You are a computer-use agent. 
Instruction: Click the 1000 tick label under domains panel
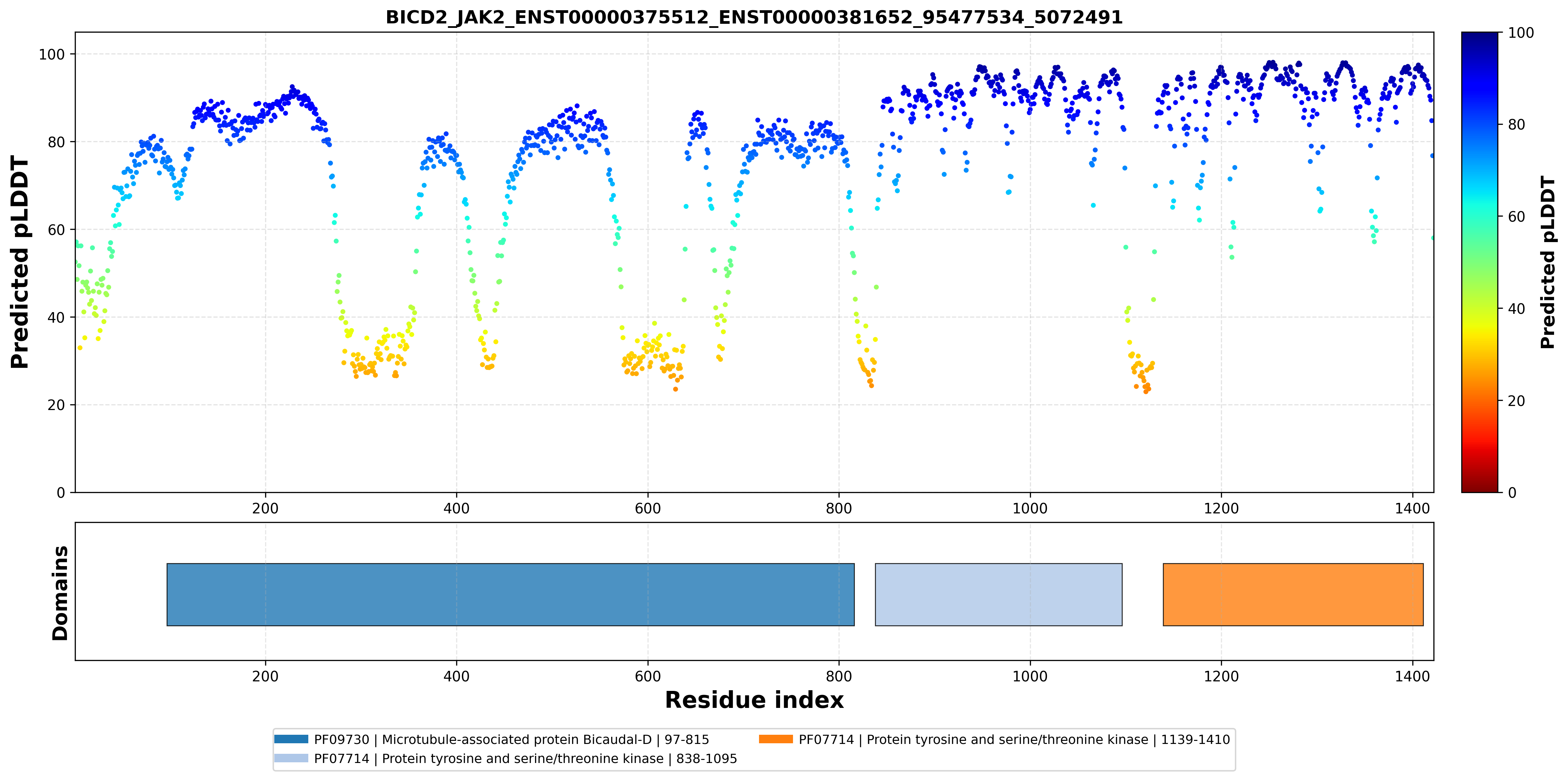click(1030, 676)
